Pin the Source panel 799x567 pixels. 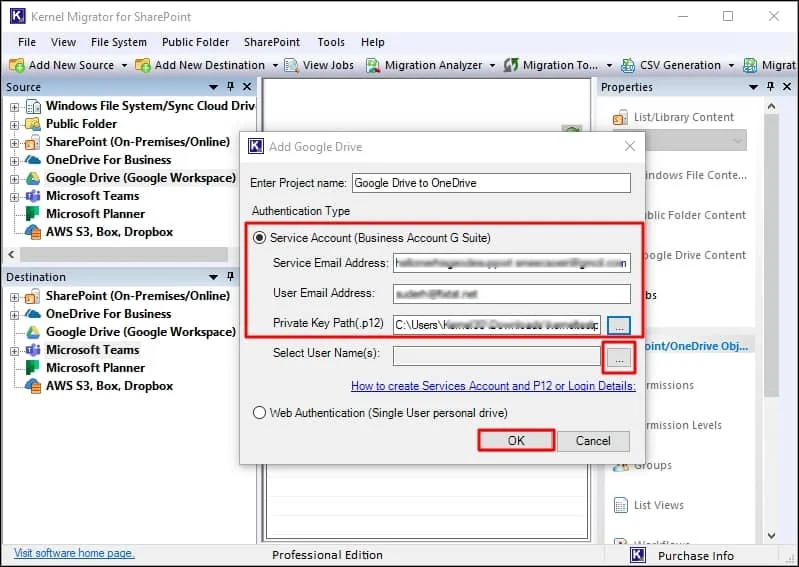click(230, 87)
